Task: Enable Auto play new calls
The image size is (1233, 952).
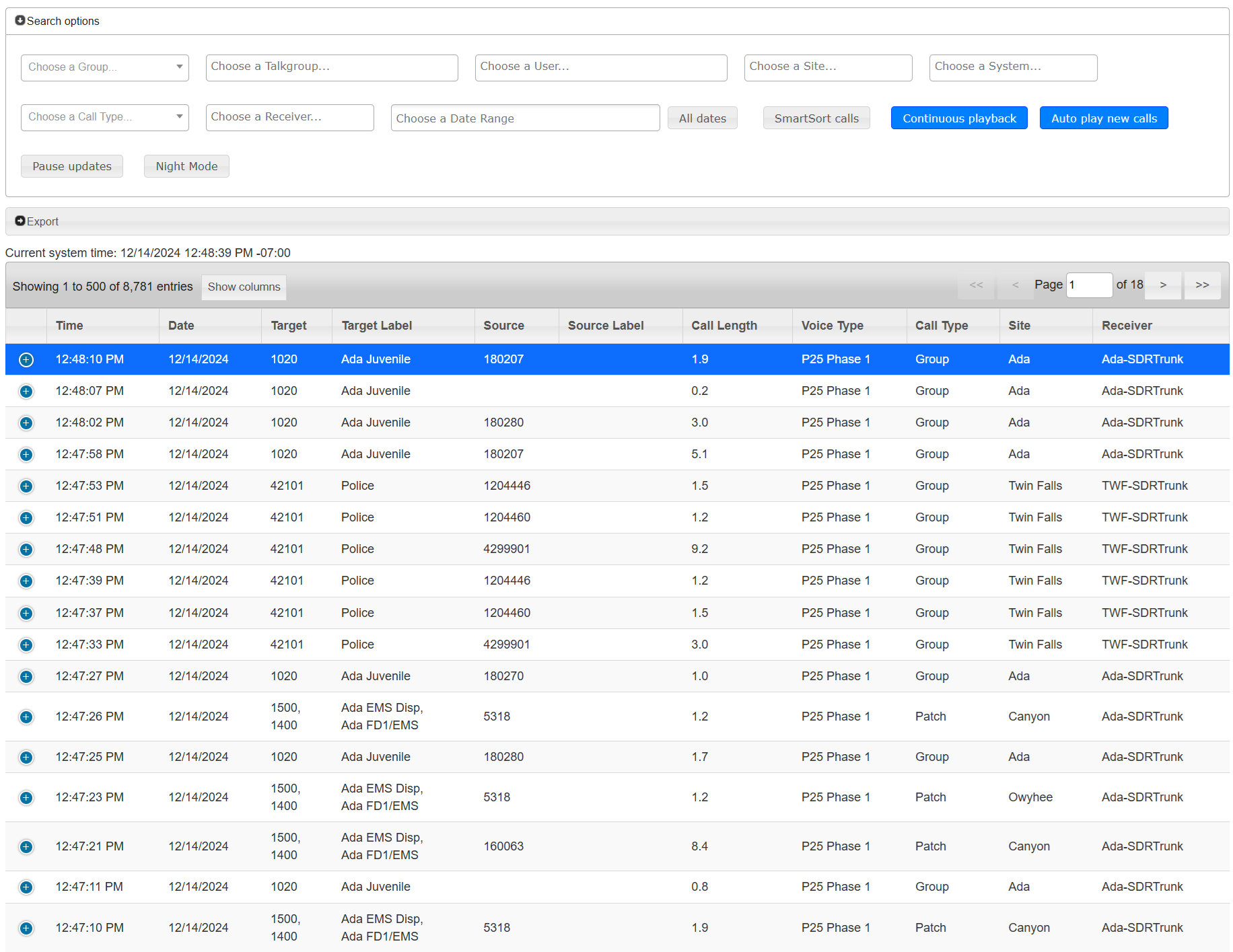Action: coord(1103,118)
